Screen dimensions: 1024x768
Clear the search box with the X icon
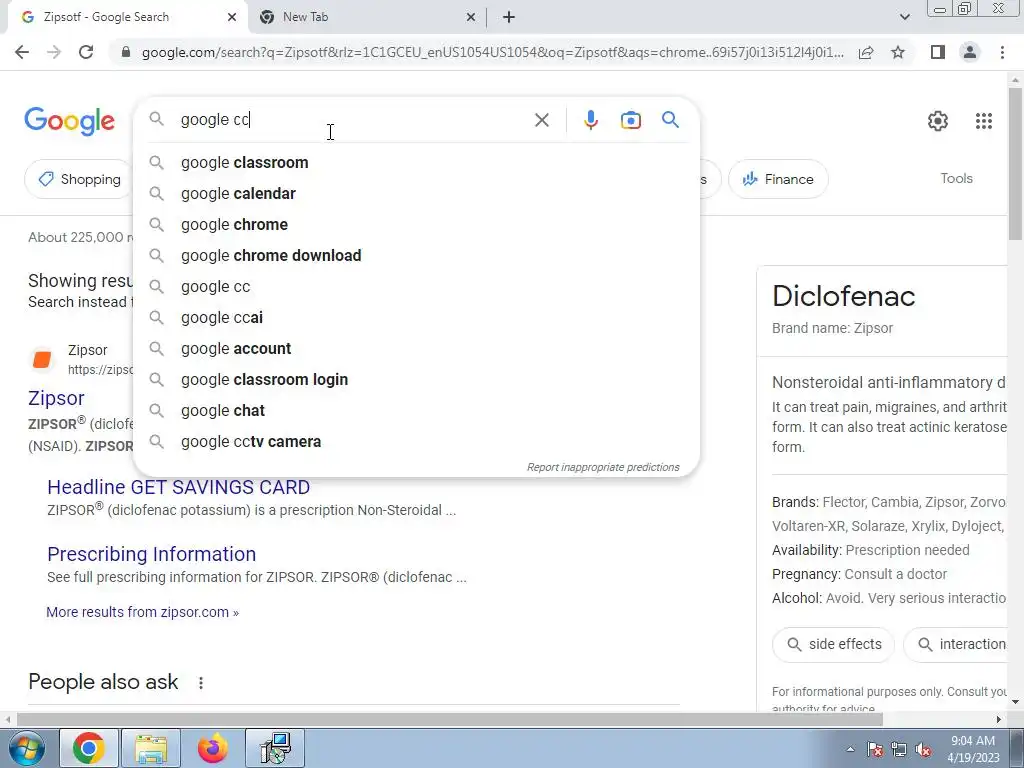(541, 120)
